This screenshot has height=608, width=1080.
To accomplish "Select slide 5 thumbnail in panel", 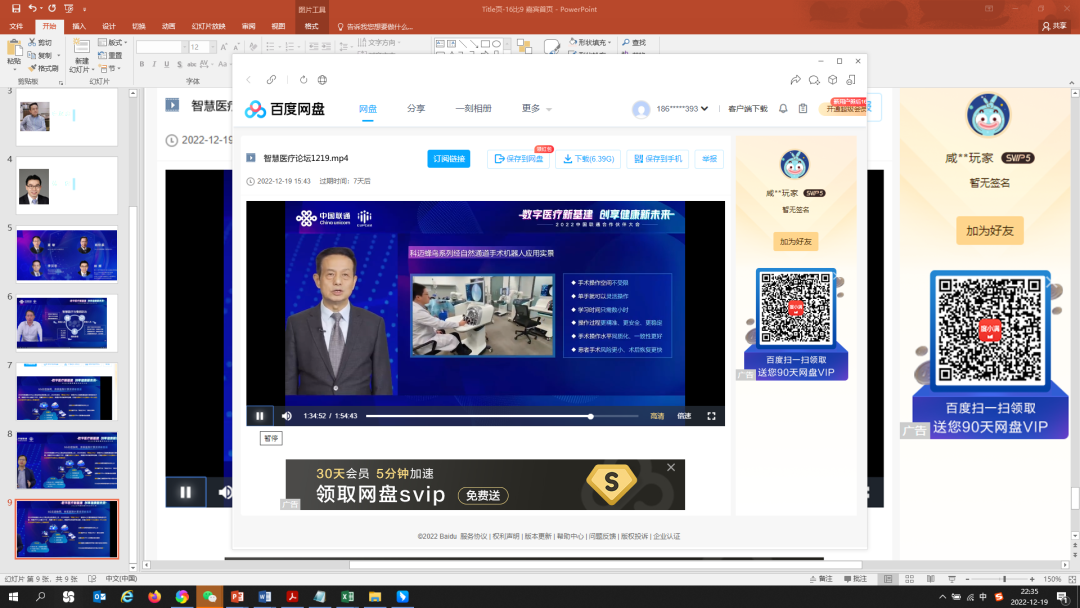I will click(x=67, y=255).
